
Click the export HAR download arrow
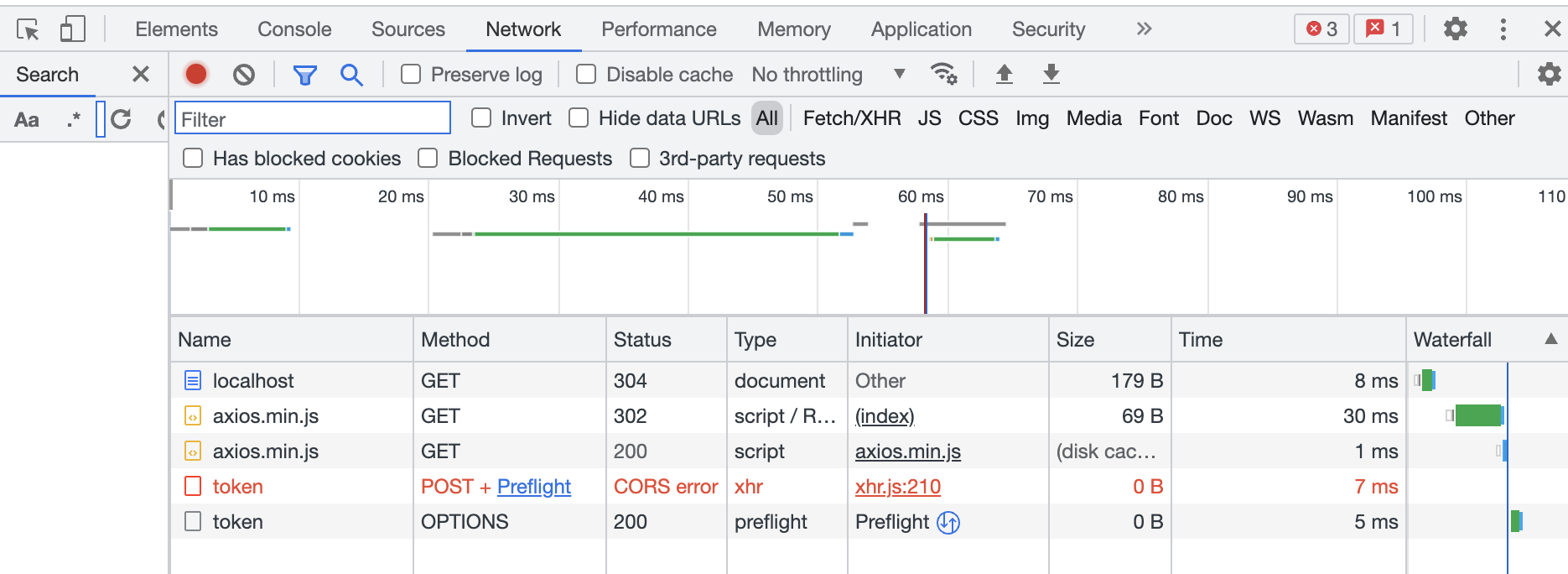1051,75
